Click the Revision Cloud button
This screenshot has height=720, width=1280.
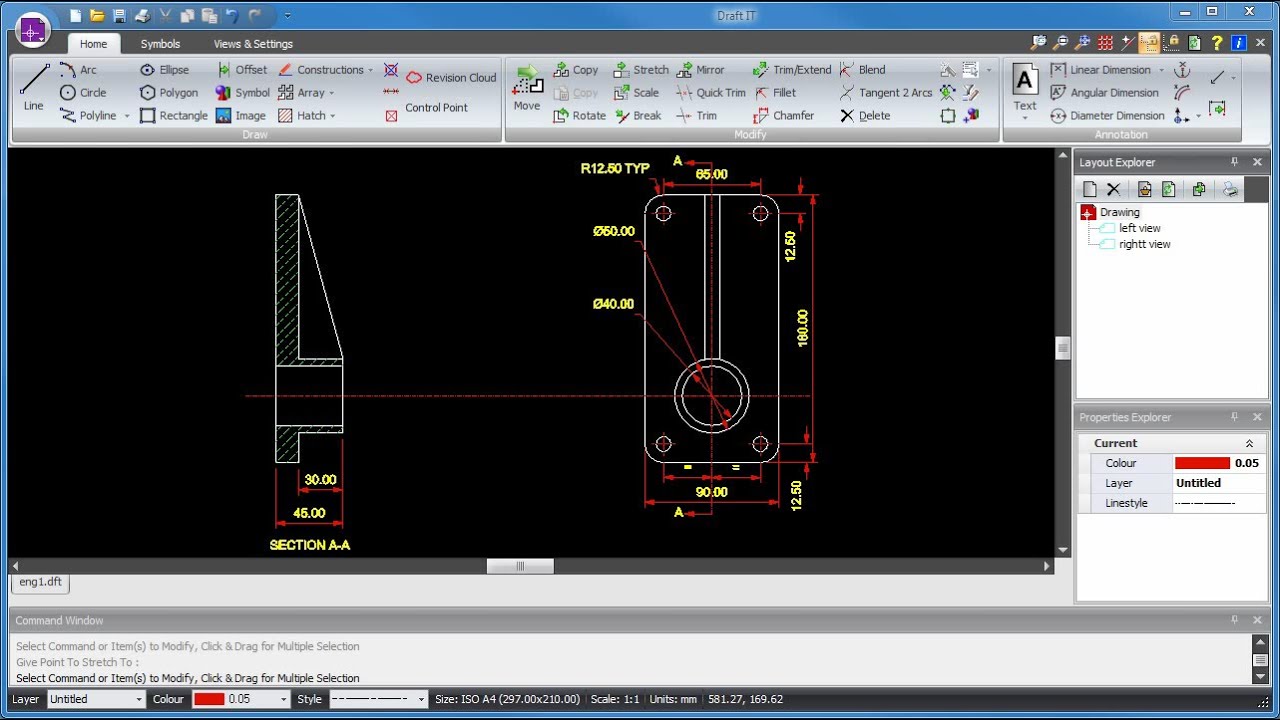(451, 78)
